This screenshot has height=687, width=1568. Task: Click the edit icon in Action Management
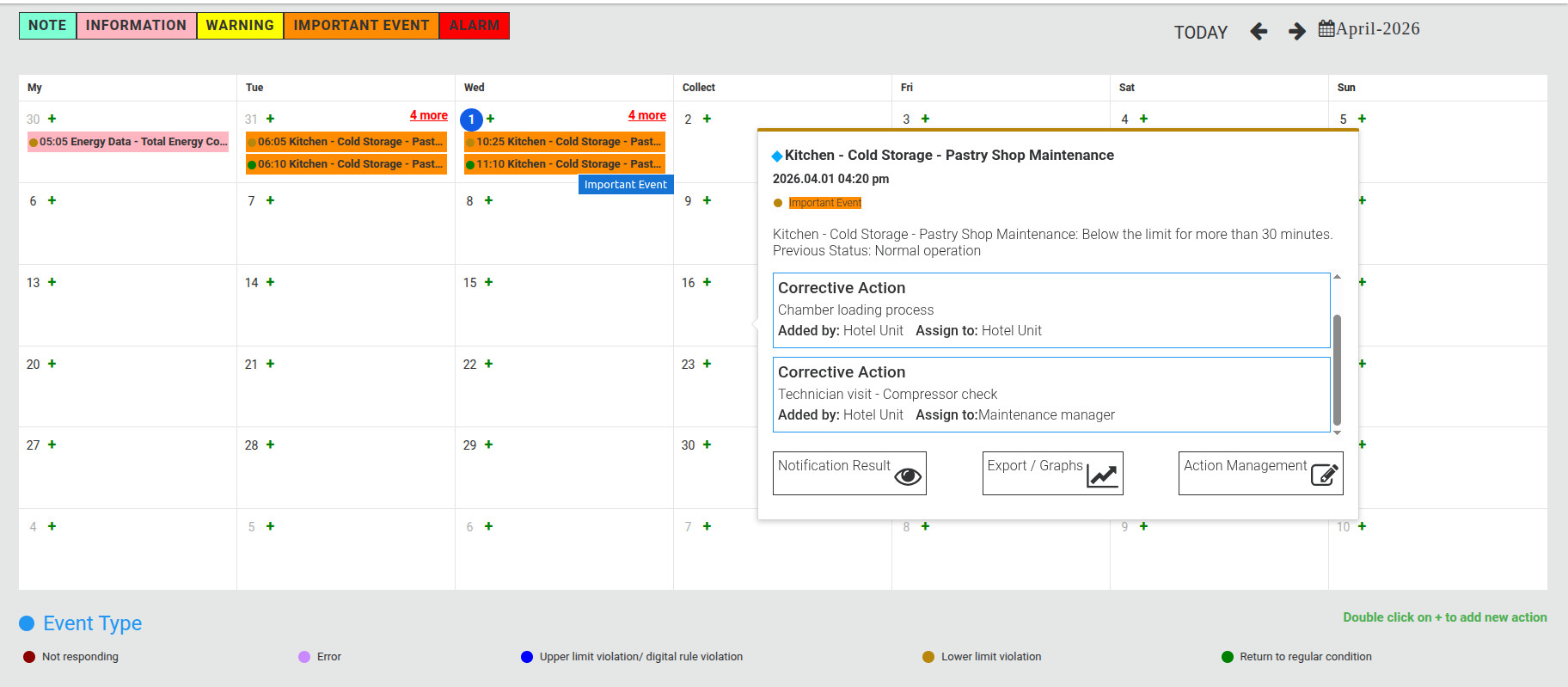[x=1324, y=475]
